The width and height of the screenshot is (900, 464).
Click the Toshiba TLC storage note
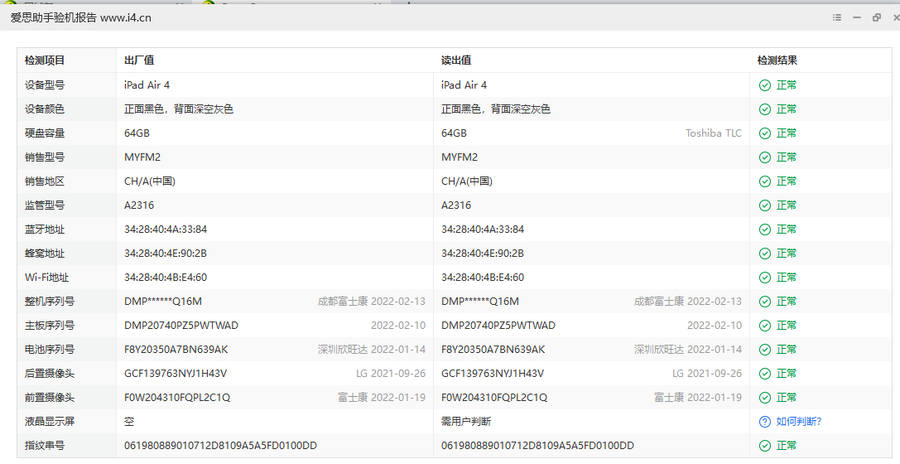[x=713, y=133]
